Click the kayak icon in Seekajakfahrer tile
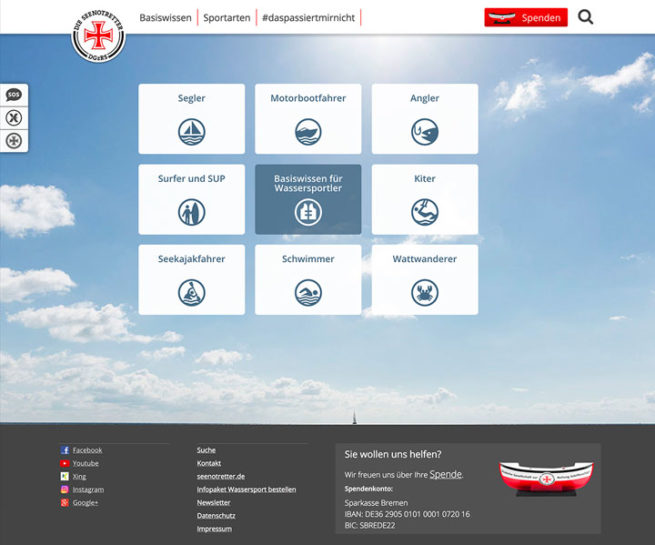 point(192,293)
